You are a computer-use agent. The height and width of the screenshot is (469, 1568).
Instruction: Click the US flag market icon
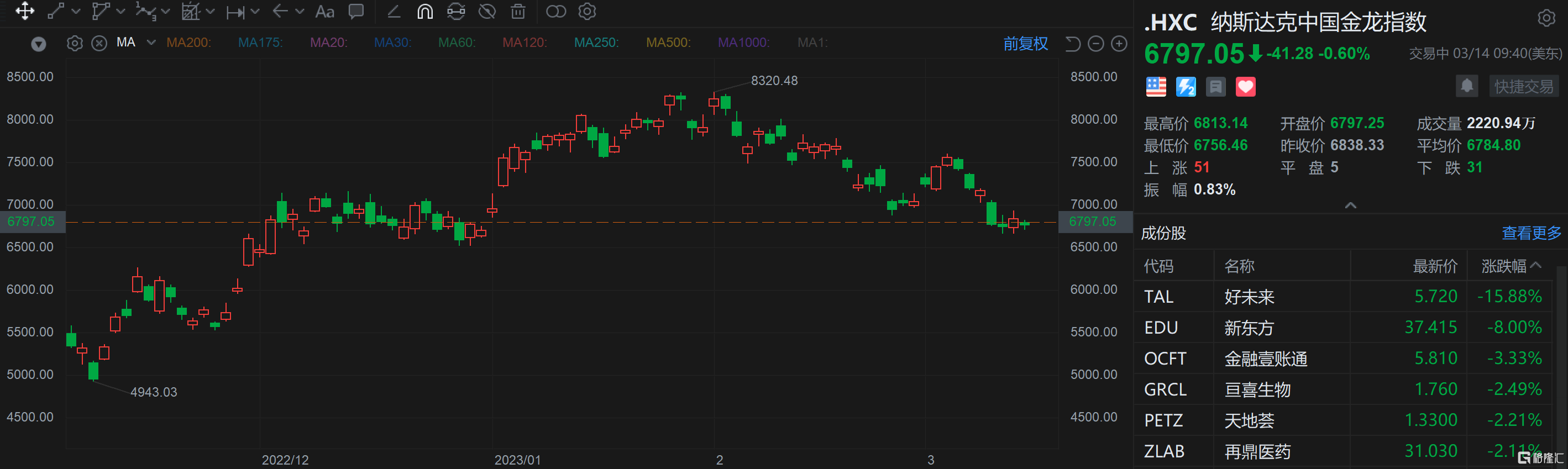click(1156, 87)
